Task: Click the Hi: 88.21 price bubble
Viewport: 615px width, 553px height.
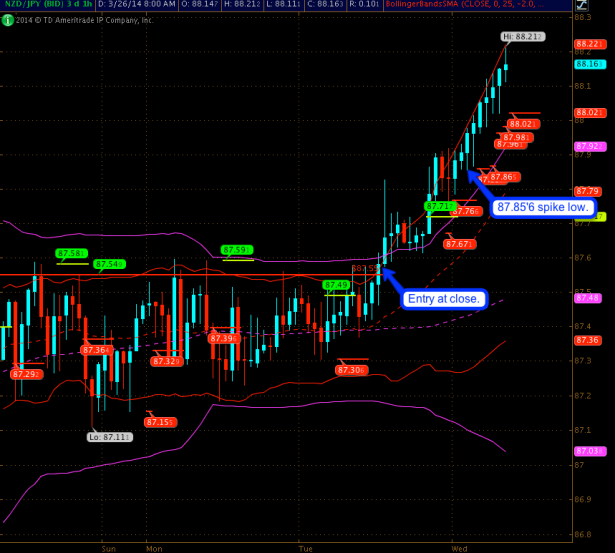Action: [x=522, y=37]
